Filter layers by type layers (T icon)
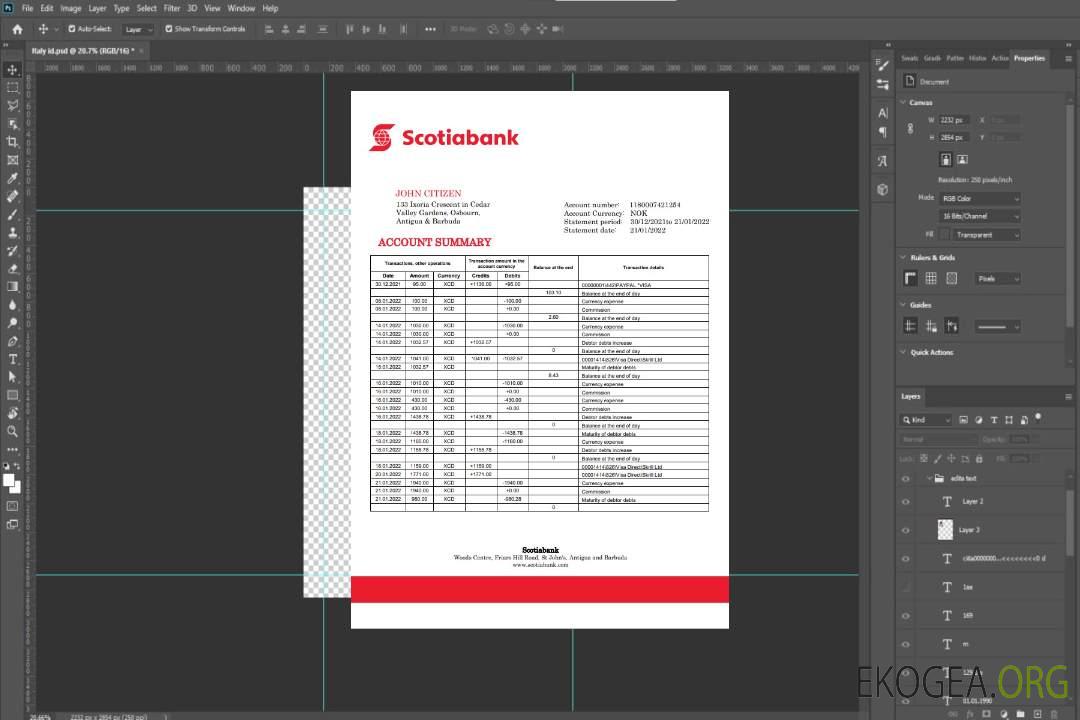The image size is (1080, 720). pyautogui.click(x=994, y=420)
